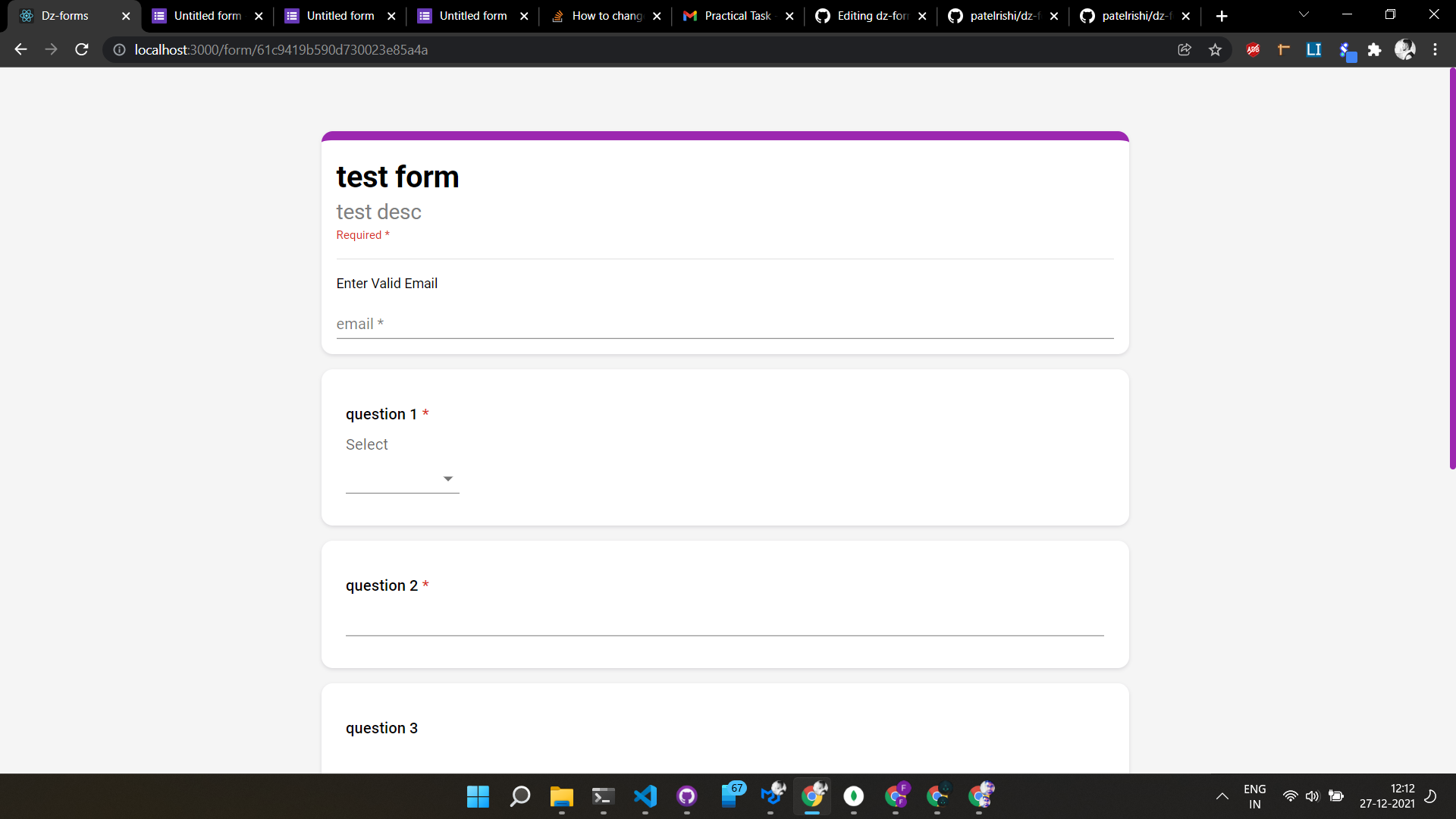The width and height of the screenshot is (1456, 819).
Task: Expand hidden icons in the system tray
Action: [x=1222, y=796]
